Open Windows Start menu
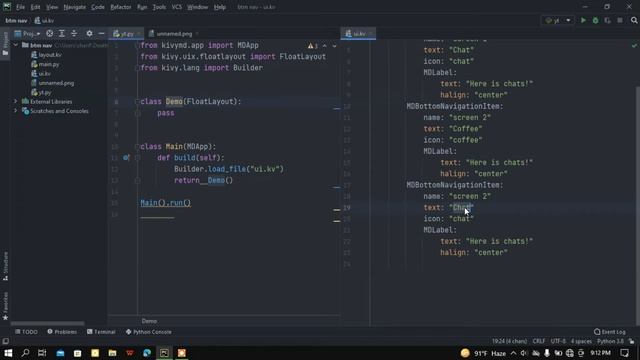The height and width of the screenshot is (360, 640). pos(8,353)
